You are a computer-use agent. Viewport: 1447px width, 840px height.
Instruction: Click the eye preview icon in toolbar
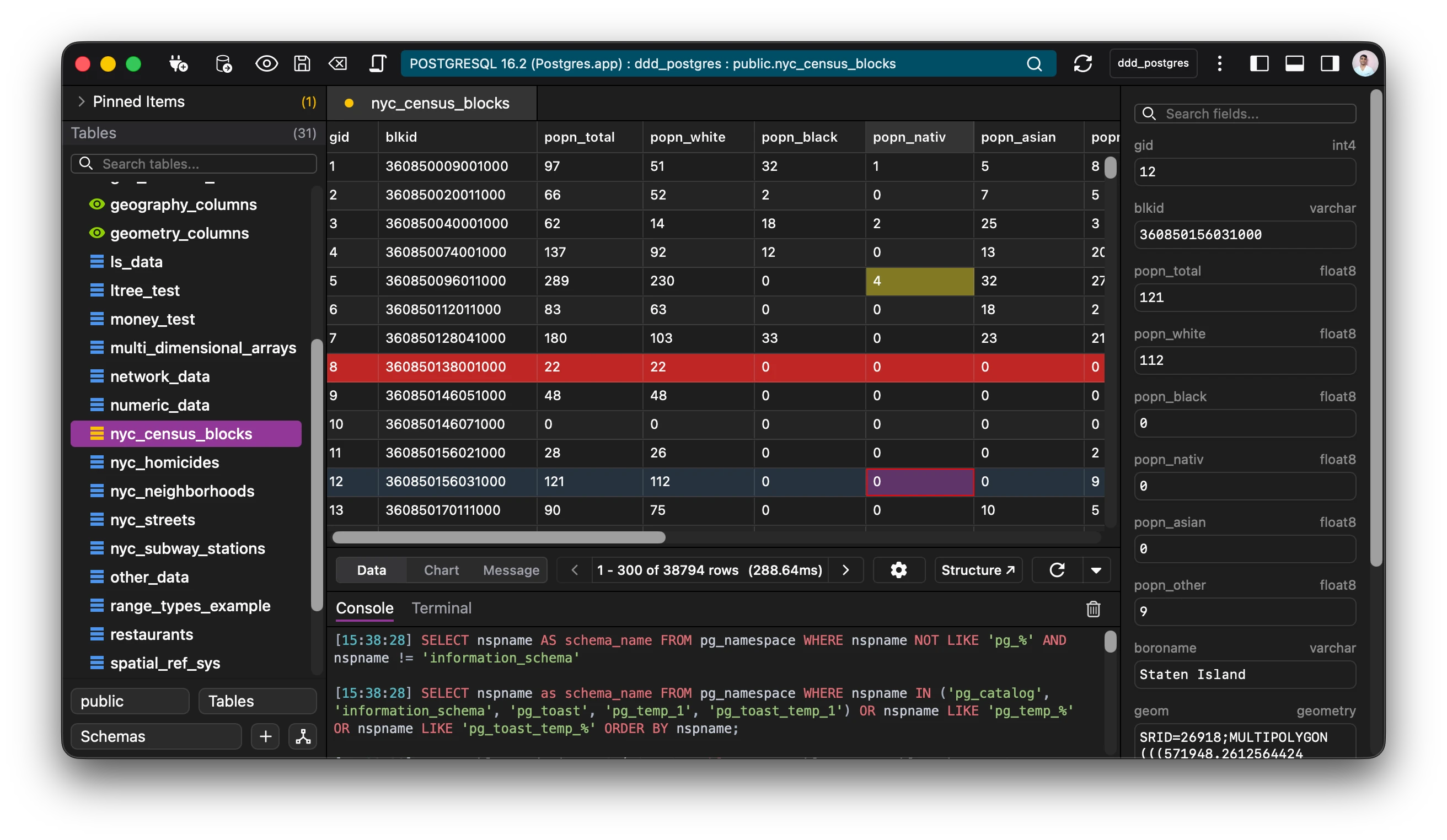click(x=266, y=64)
